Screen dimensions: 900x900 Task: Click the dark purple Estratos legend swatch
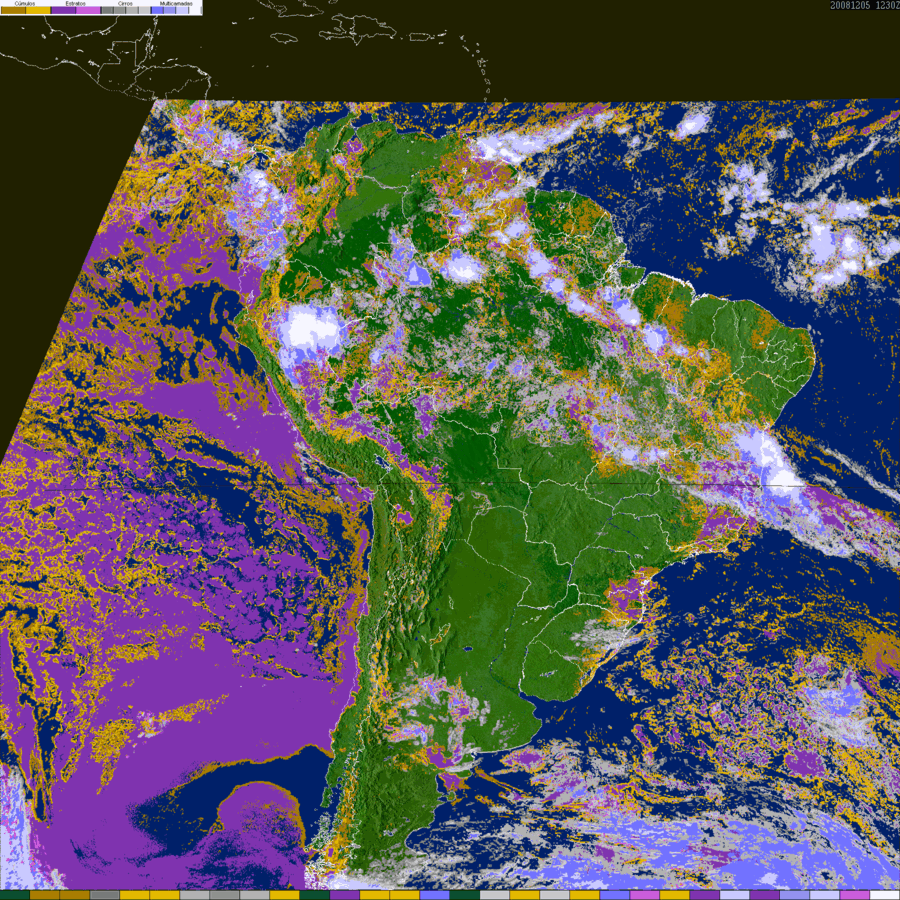coord(63,10)
